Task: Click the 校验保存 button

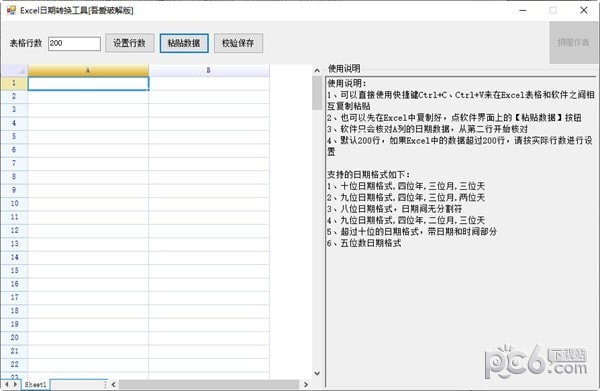Action: 238,43
